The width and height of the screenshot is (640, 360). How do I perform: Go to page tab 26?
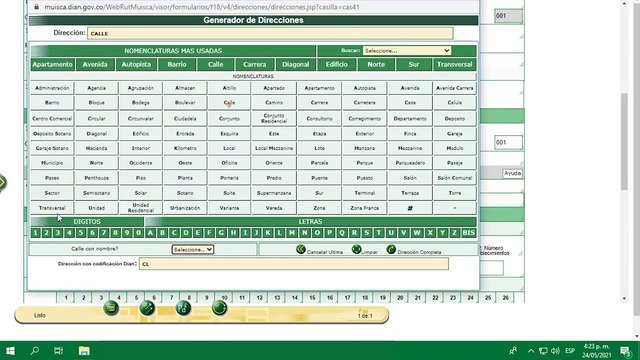pos(505,298)
